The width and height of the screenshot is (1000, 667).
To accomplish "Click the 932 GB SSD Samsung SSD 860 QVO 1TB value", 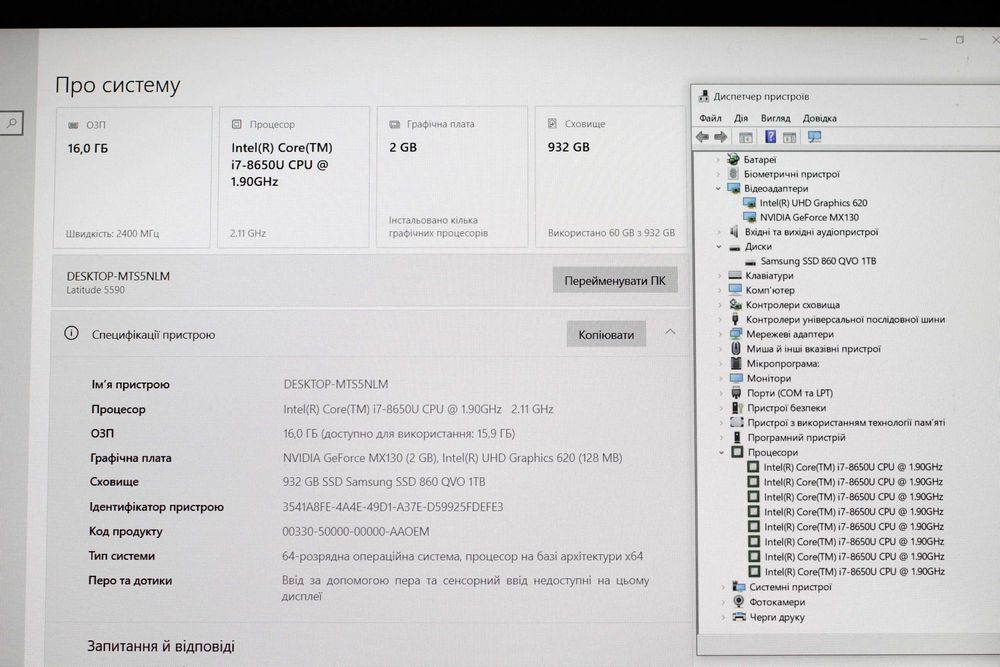I will [383, 481].
